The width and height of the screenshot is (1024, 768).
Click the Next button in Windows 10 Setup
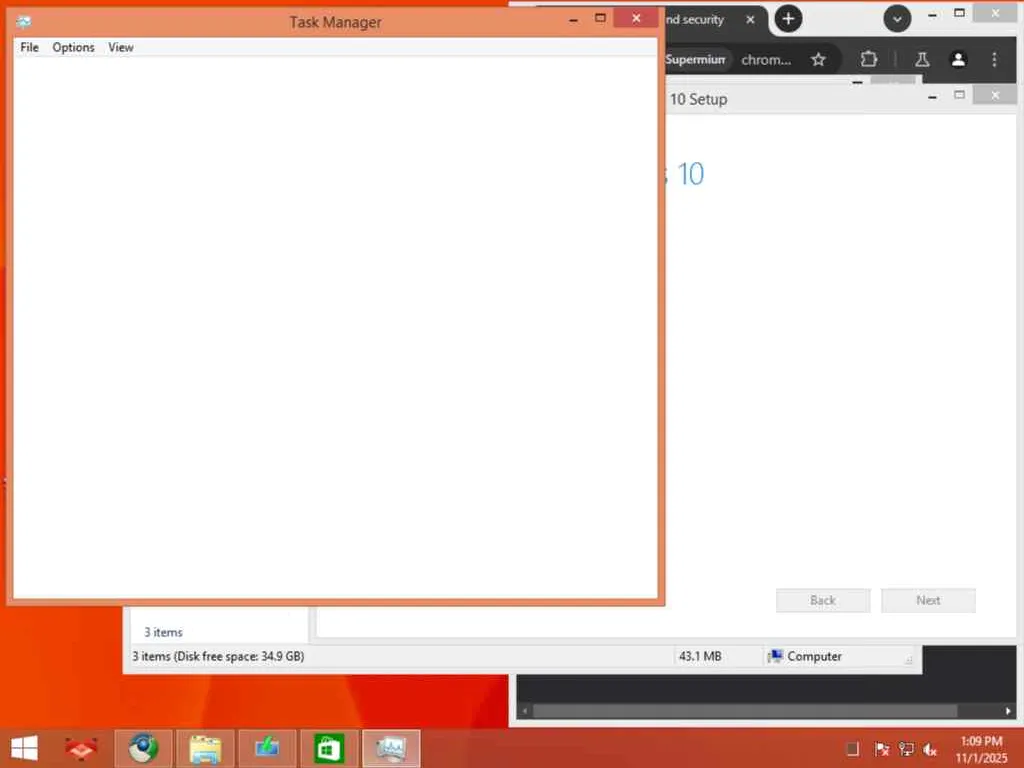[928, 600]
